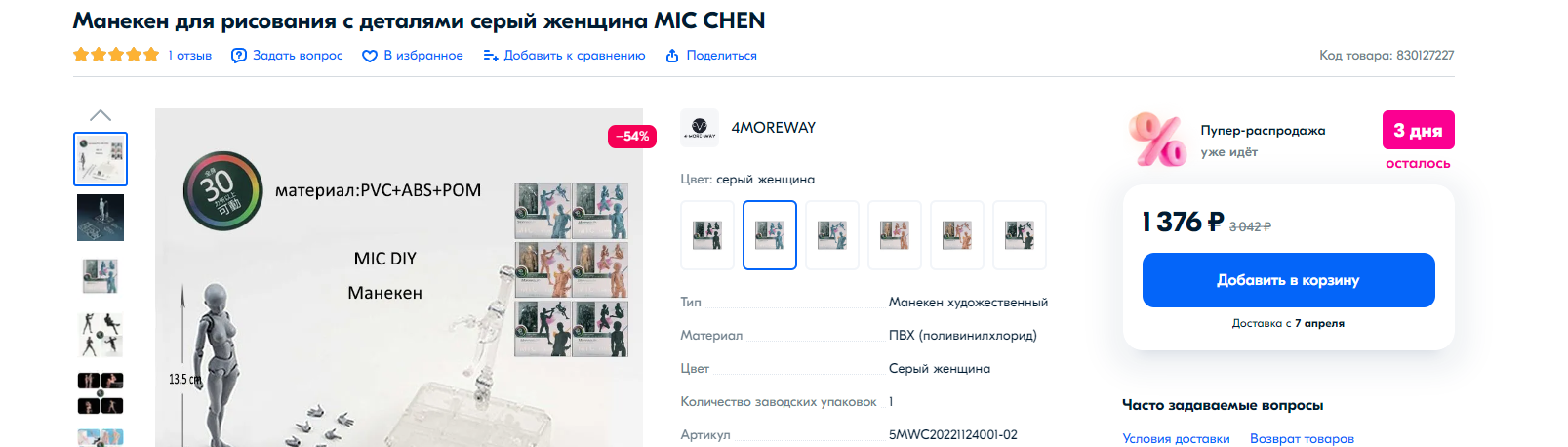Open the first product thumbnail
Viewport: 1568px width, 447px height.
[x=101, y=159]
